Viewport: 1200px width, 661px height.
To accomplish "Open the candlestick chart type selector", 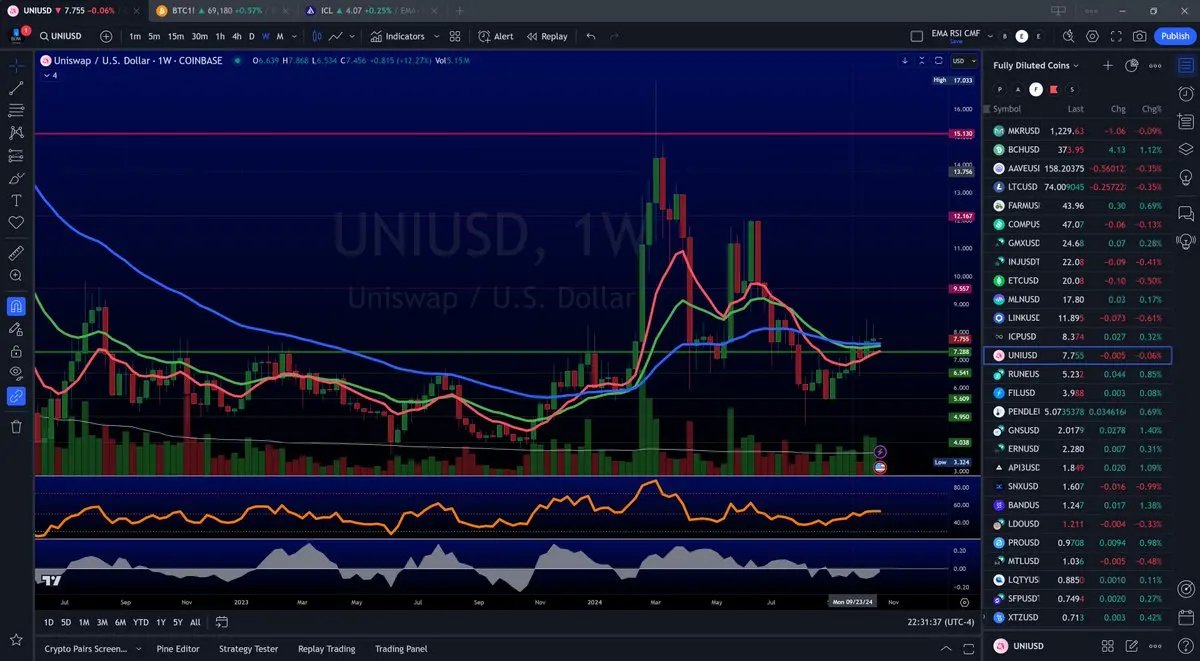I will pyautogui.click(x=317, y=36).
